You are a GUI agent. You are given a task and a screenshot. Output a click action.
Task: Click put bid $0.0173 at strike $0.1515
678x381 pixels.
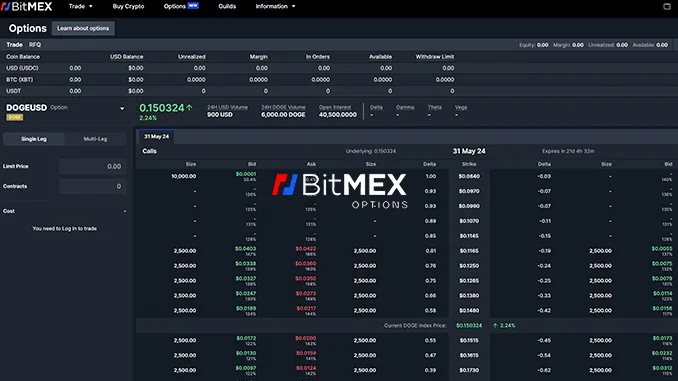(662, 338)
